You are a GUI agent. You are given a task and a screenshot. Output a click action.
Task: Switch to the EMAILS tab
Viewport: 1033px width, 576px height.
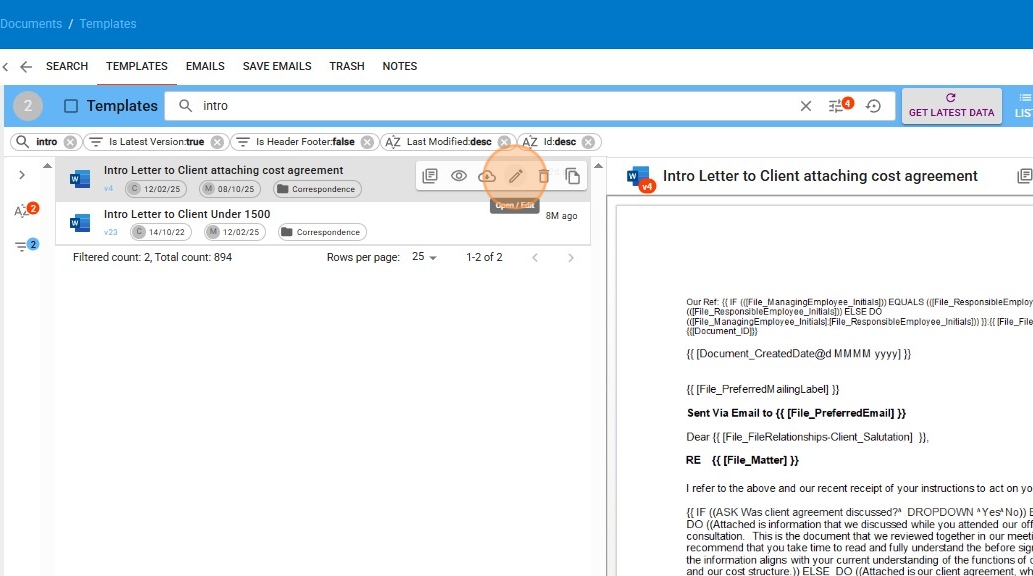pos(205,66)
